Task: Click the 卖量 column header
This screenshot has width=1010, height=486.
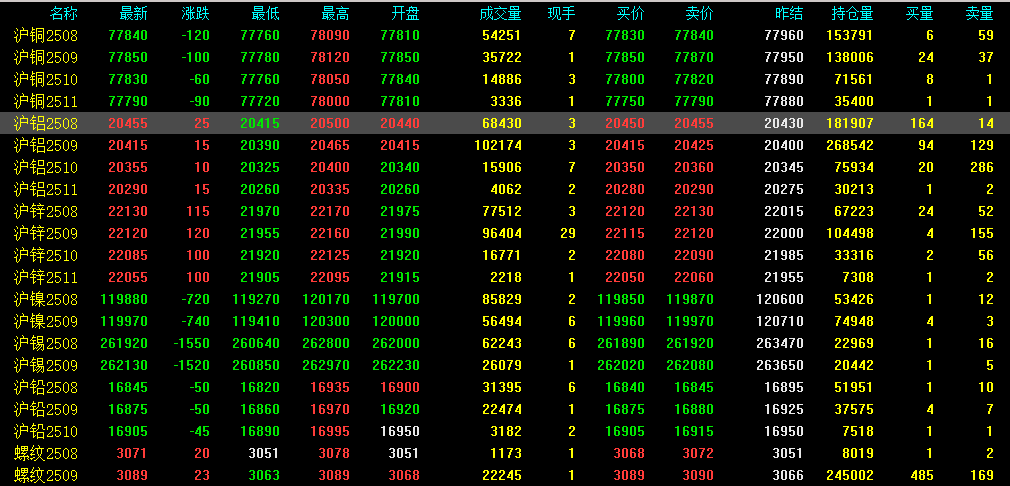Action: click(x=980, y=14)
